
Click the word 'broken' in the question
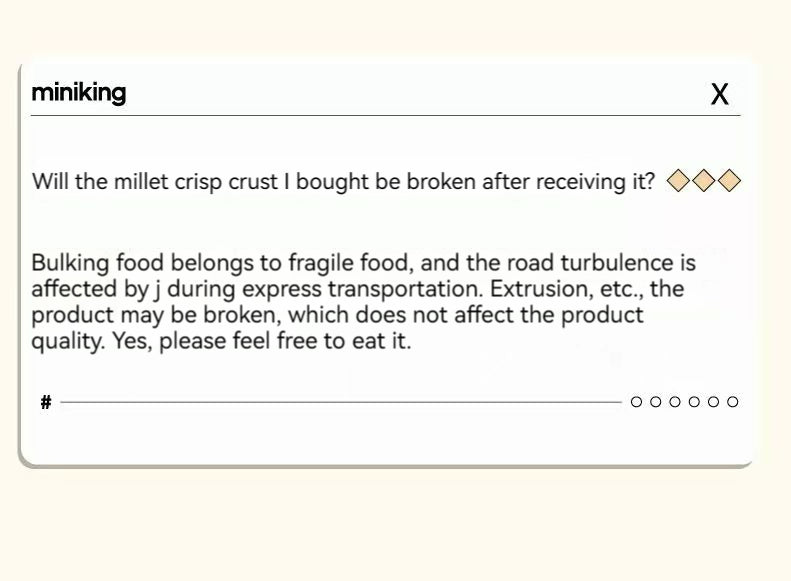click(x=441, y=182)
